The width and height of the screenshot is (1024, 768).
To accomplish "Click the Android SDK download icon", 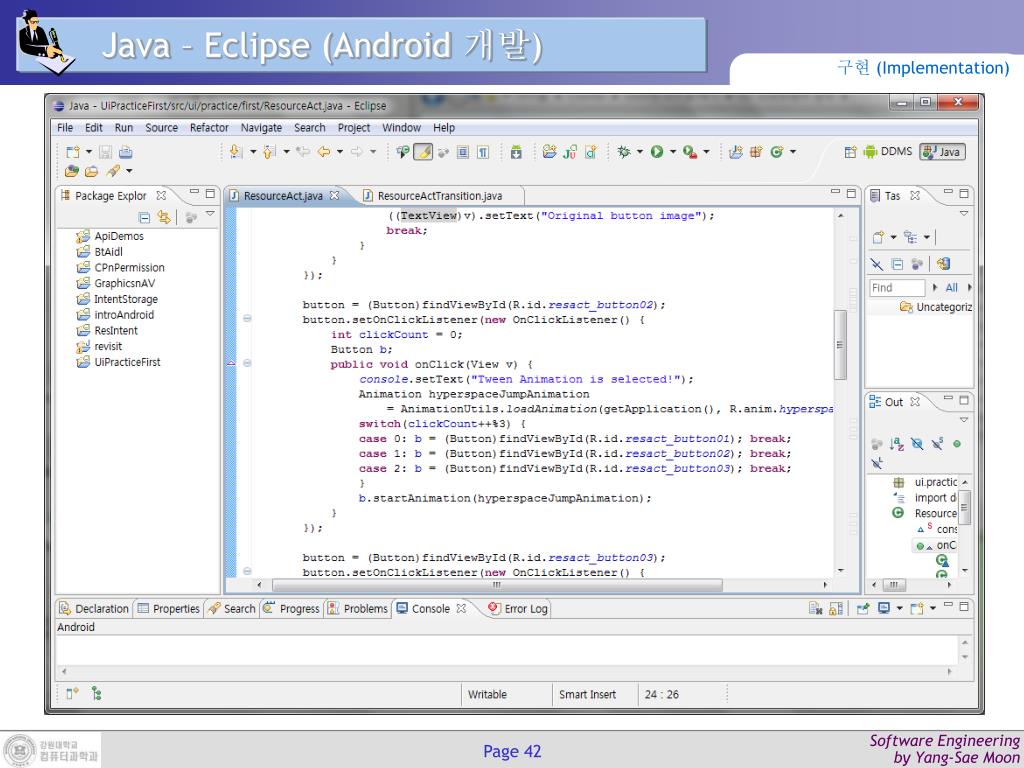I will tap(516, 152).
